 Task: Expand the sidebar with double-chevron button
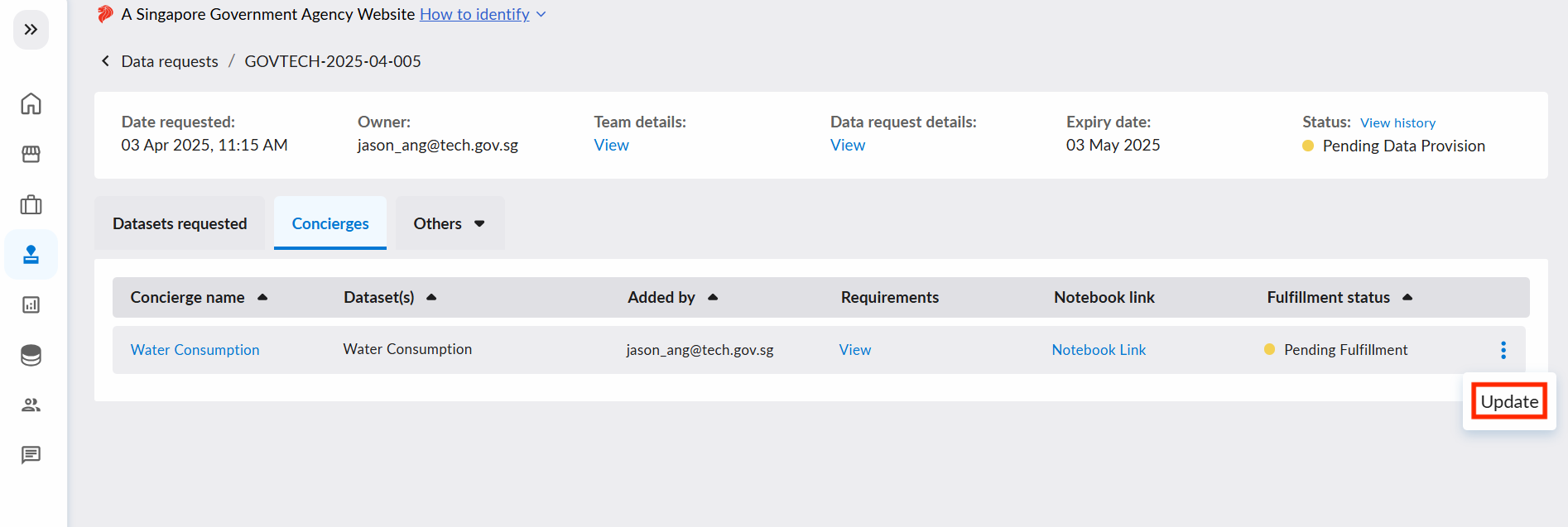point(31,30)
